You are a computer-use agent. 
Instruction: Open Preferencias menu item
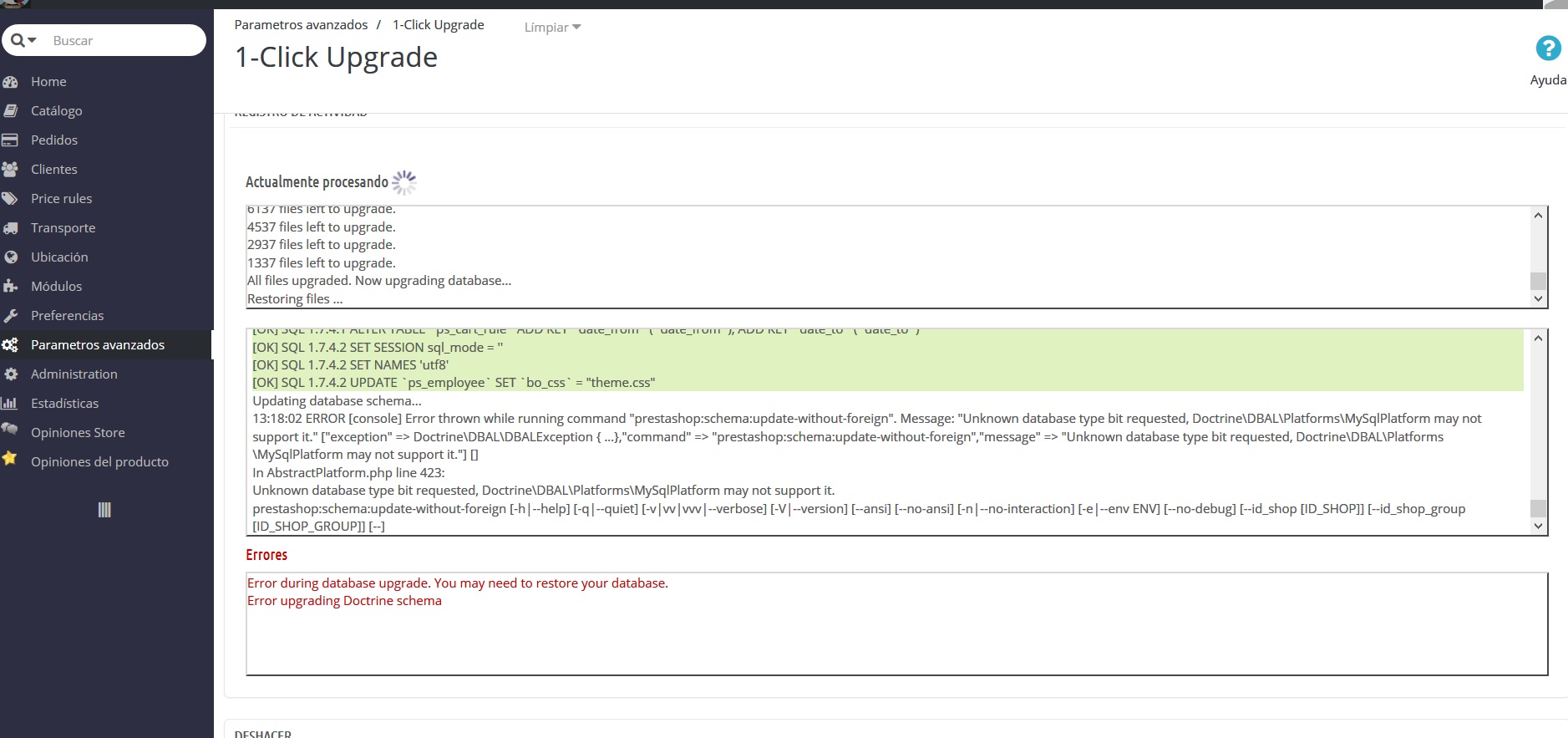(x=67, y=315)
